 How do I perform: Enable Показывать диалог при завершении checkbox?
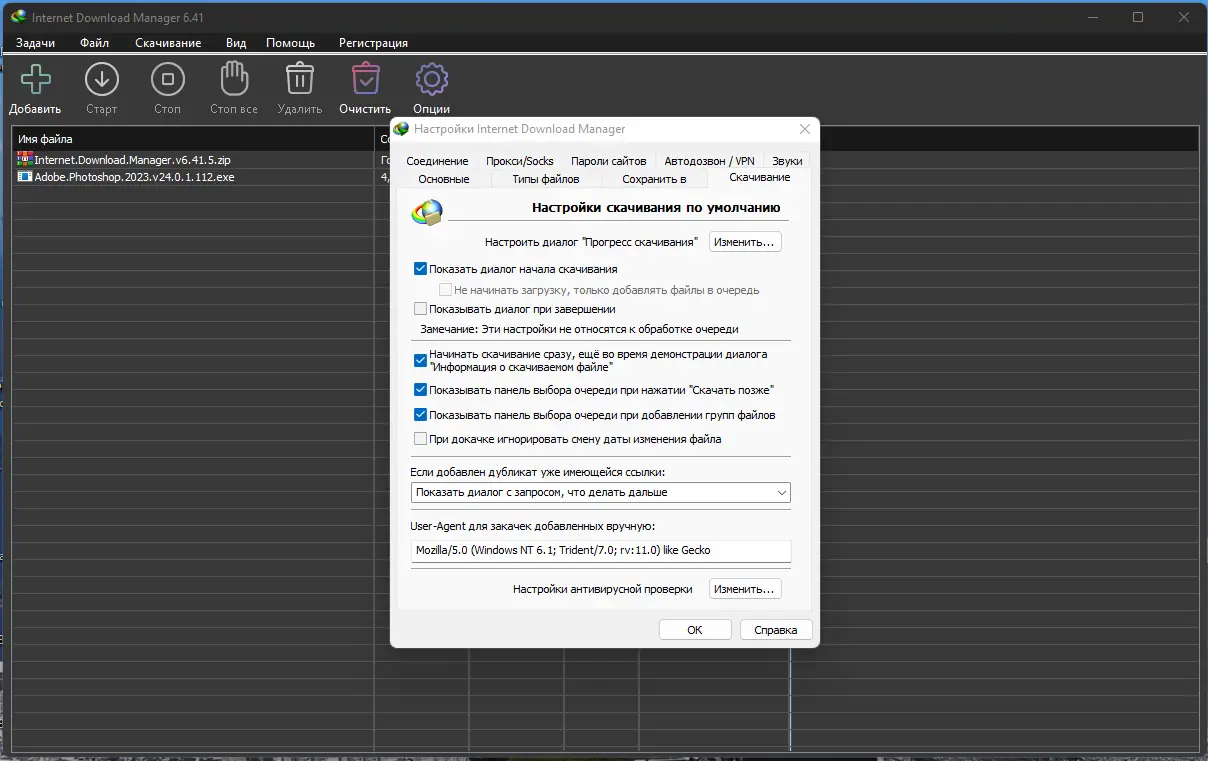pyautogui.click(x=420, y=309)
